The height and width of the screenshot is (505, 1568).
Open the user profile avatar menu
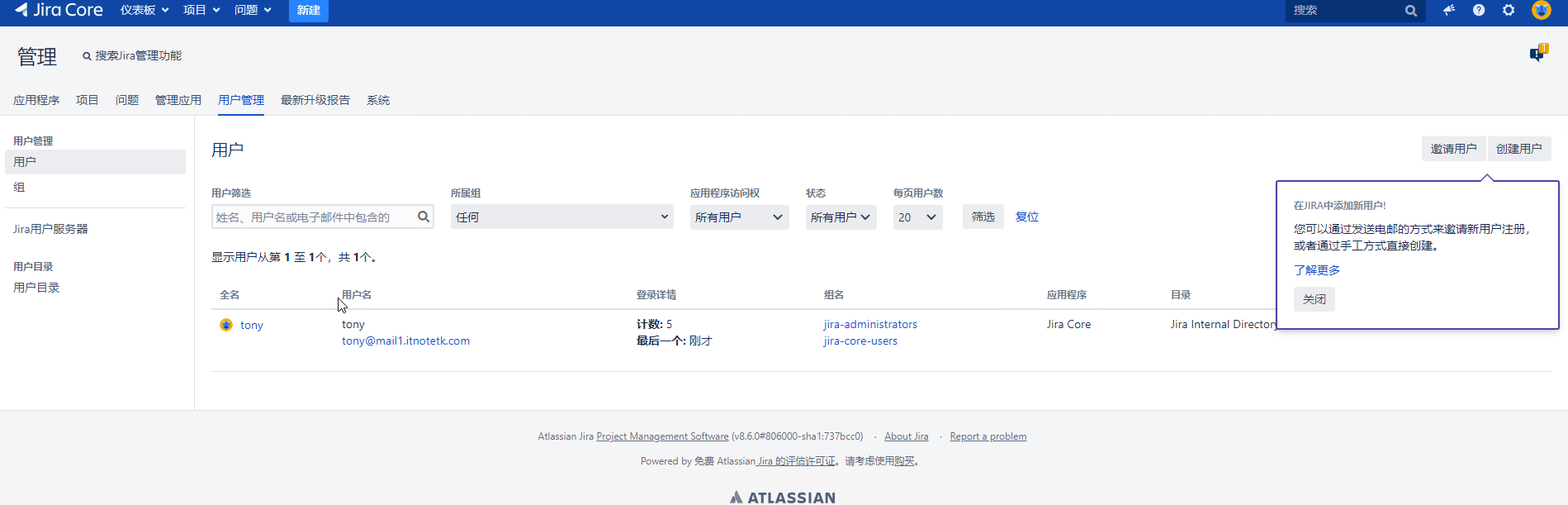[1542, 10]
